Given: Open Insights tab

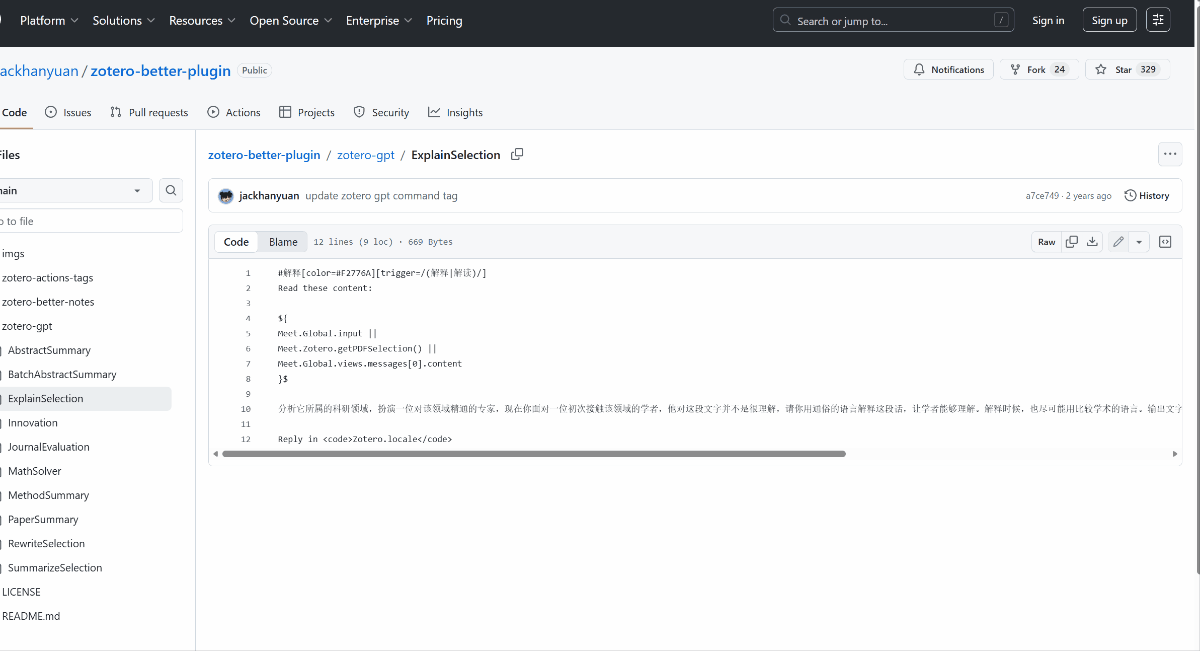Looking at the screenshot, I should [456, 113].
